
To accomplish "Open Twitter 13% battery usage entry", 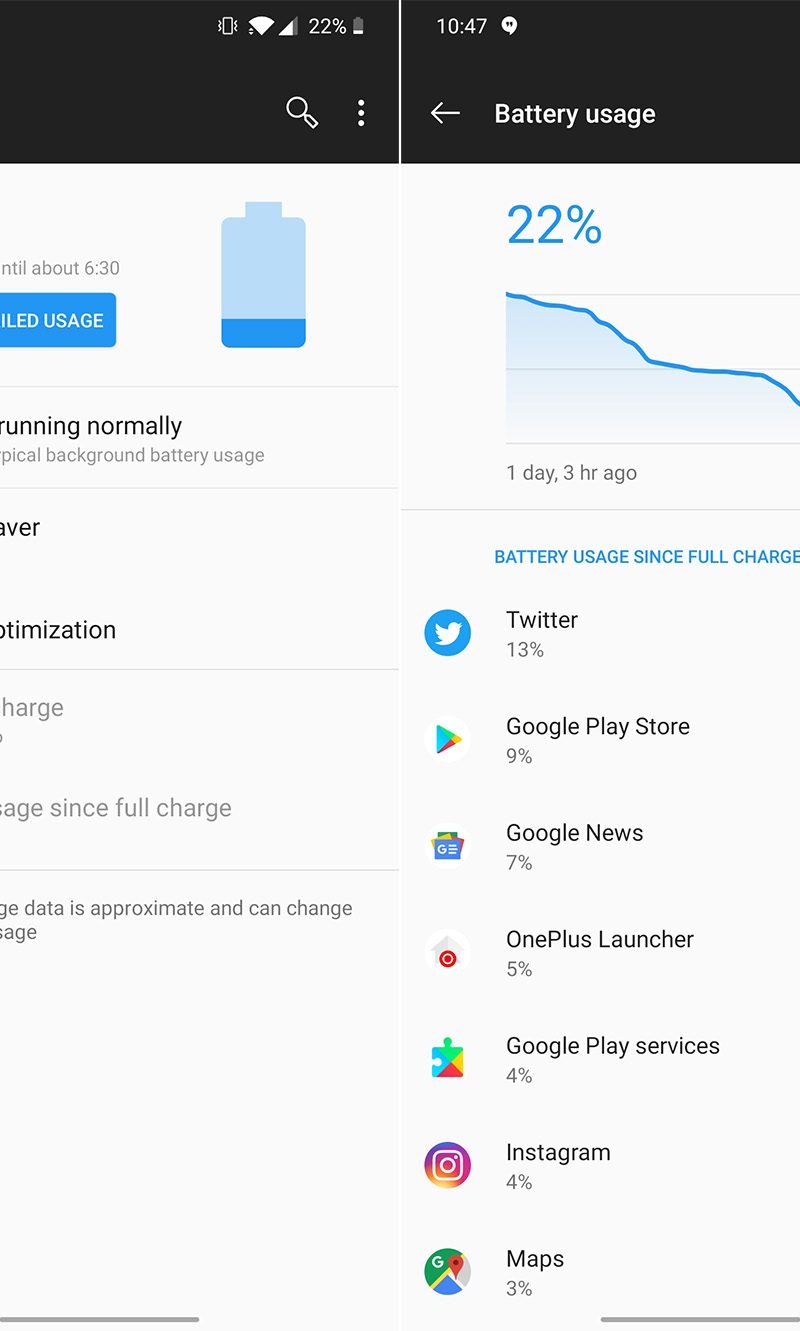I will coord(601,633).
